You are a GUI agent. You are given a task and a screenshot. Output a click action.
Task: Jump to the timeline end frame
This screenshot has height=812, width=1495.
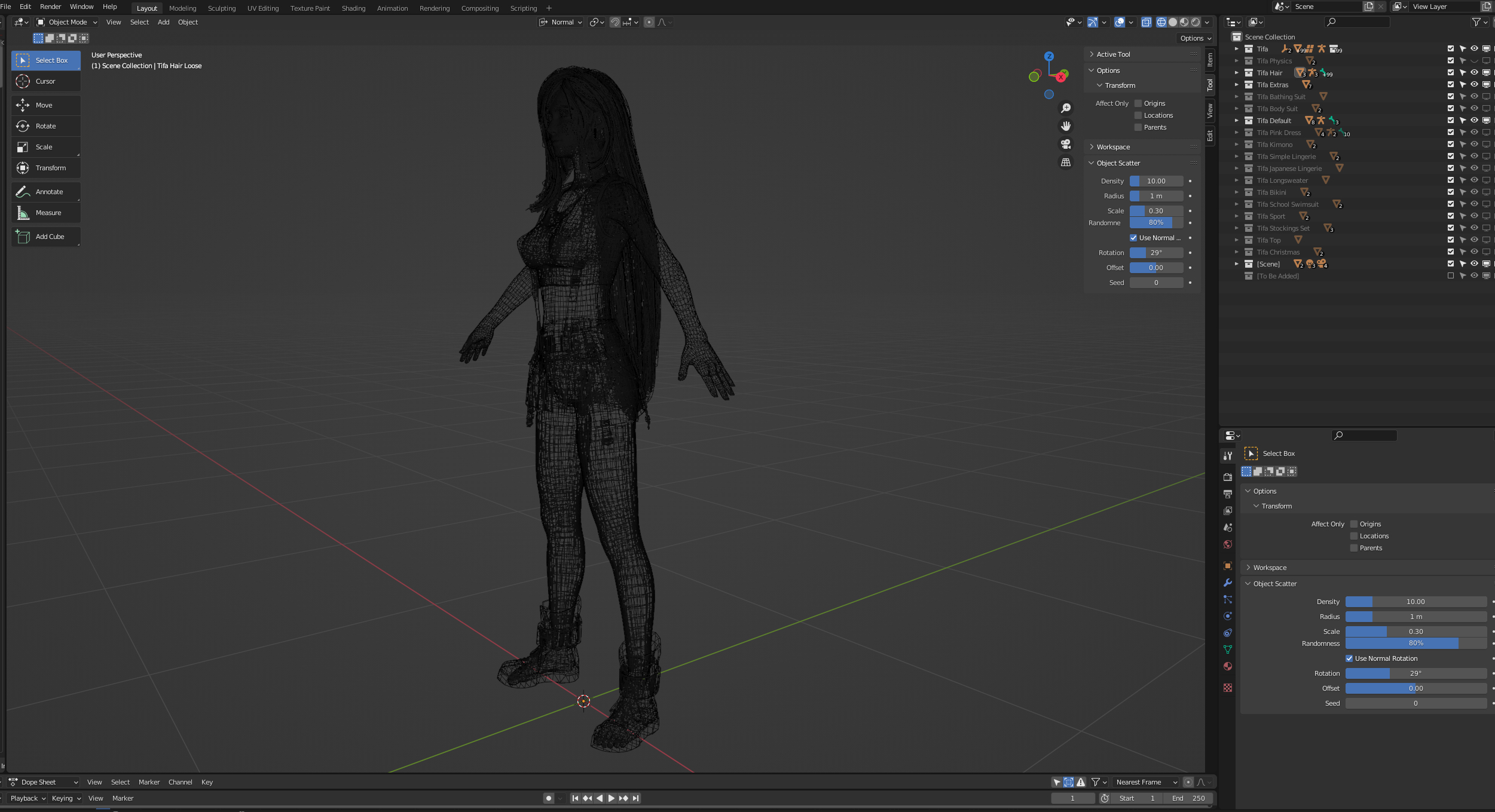[x=636, y=798]
